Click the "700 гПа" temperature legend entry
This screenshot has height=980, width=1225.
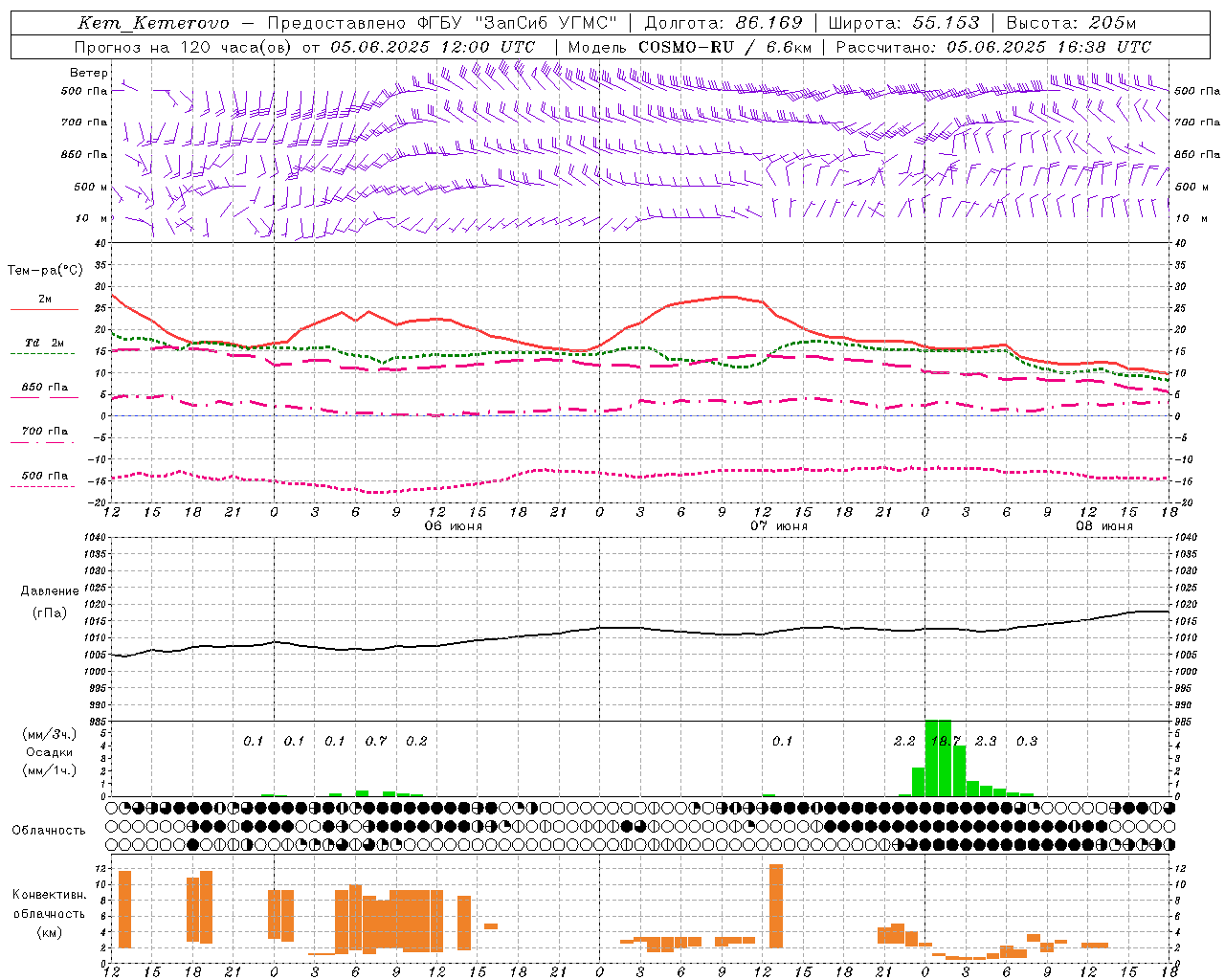click(45, 432)
